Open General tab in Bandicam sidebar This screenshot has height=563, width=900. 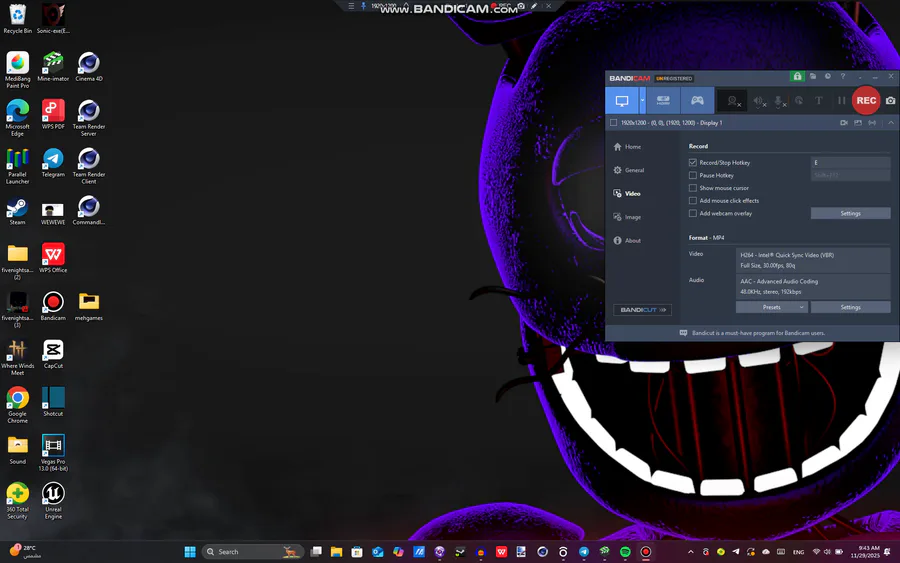(x=629, y=170)
